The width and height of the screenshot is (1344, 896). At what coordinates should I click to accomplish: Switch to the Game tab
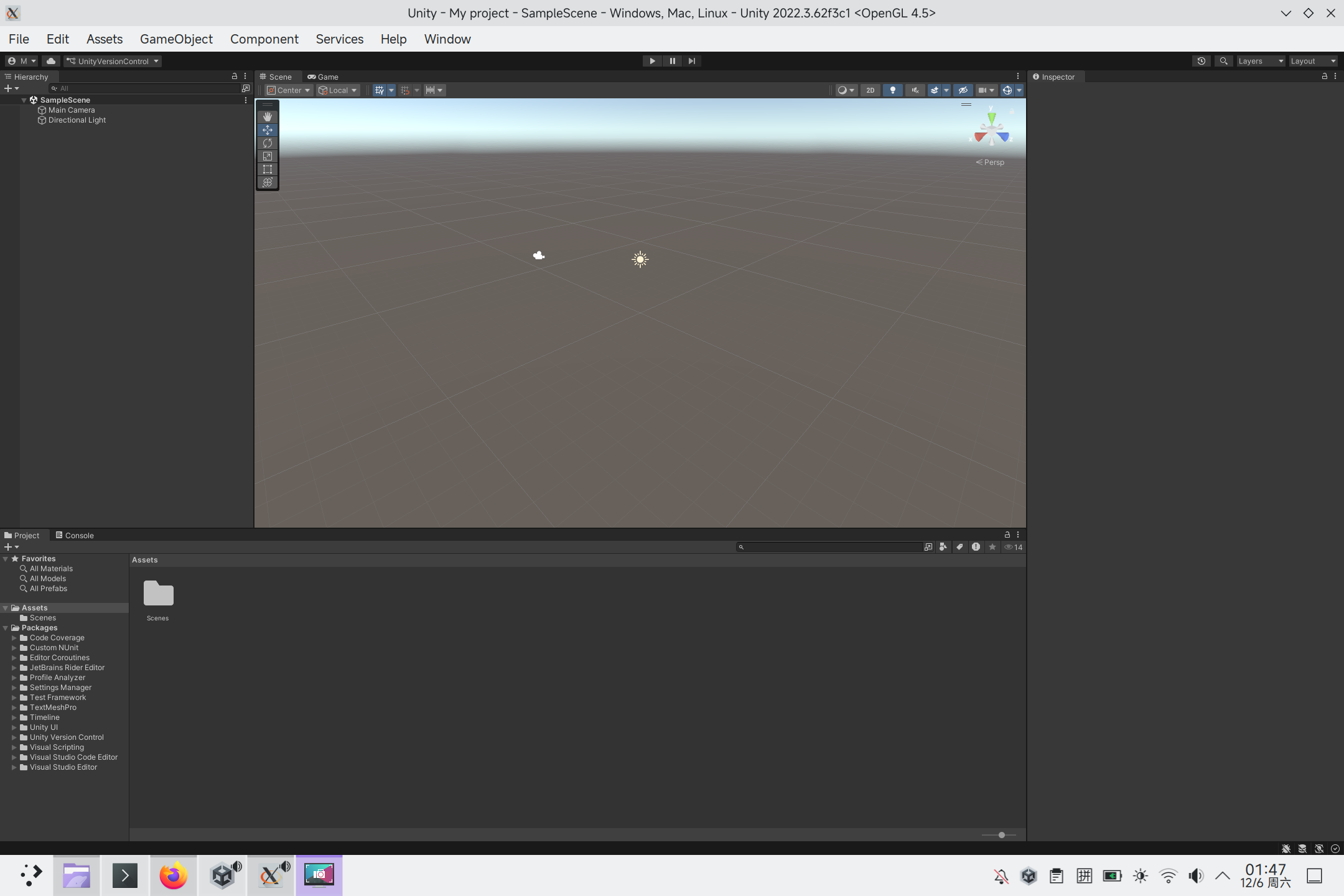(323, 77)
